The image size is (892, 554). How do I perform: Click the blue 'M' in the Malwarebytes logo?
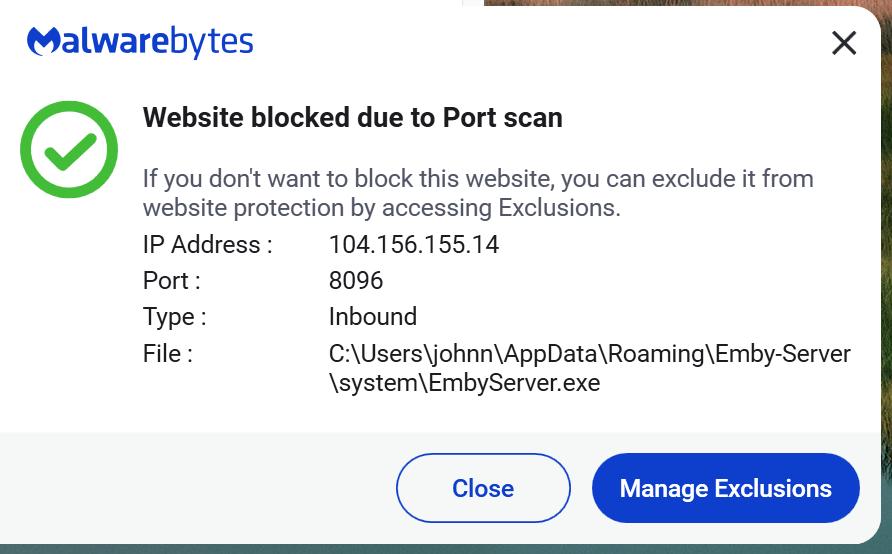[x=45, y=42]
